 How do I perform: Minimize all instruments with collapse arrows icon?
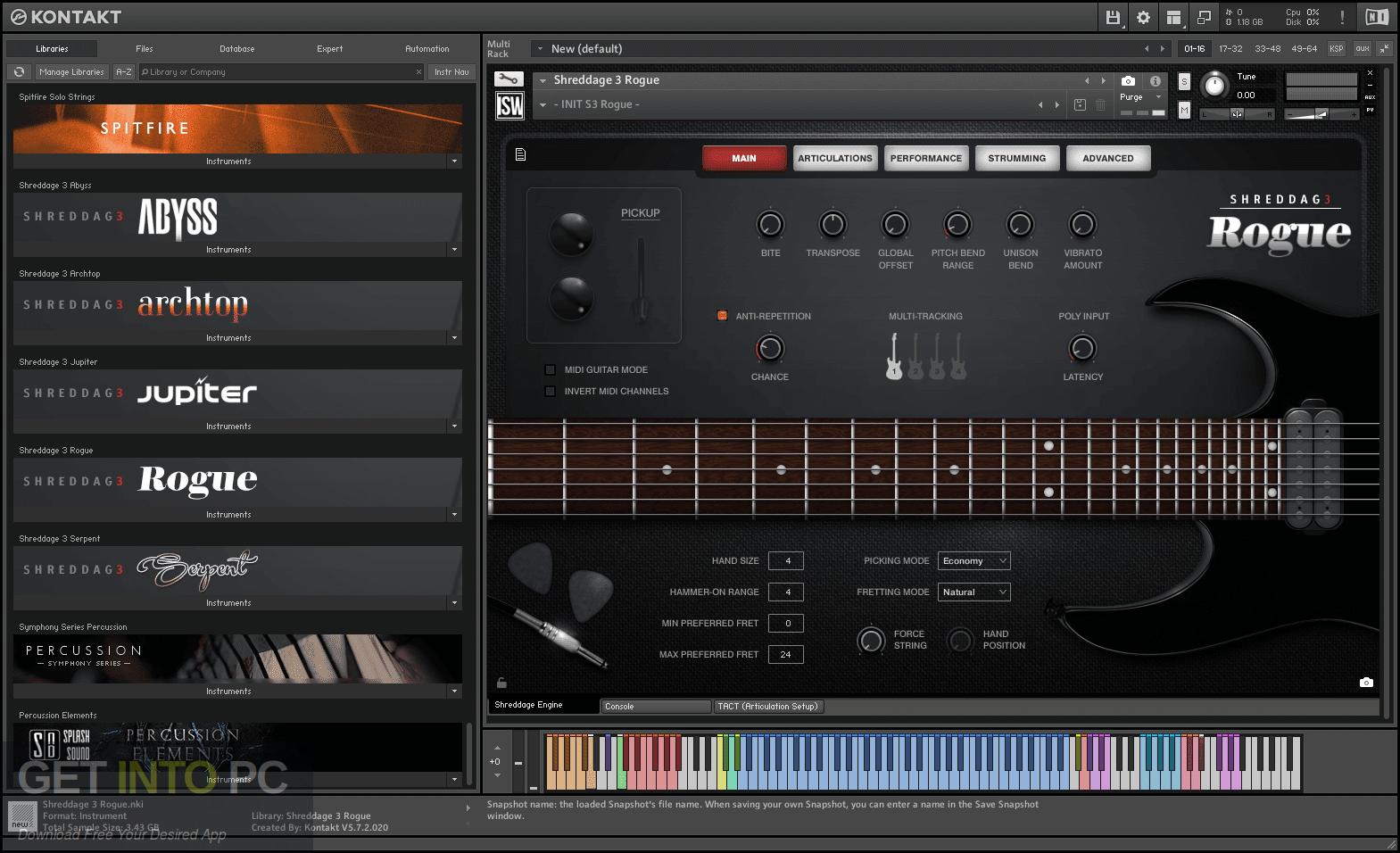click(x=1384, y=48)
